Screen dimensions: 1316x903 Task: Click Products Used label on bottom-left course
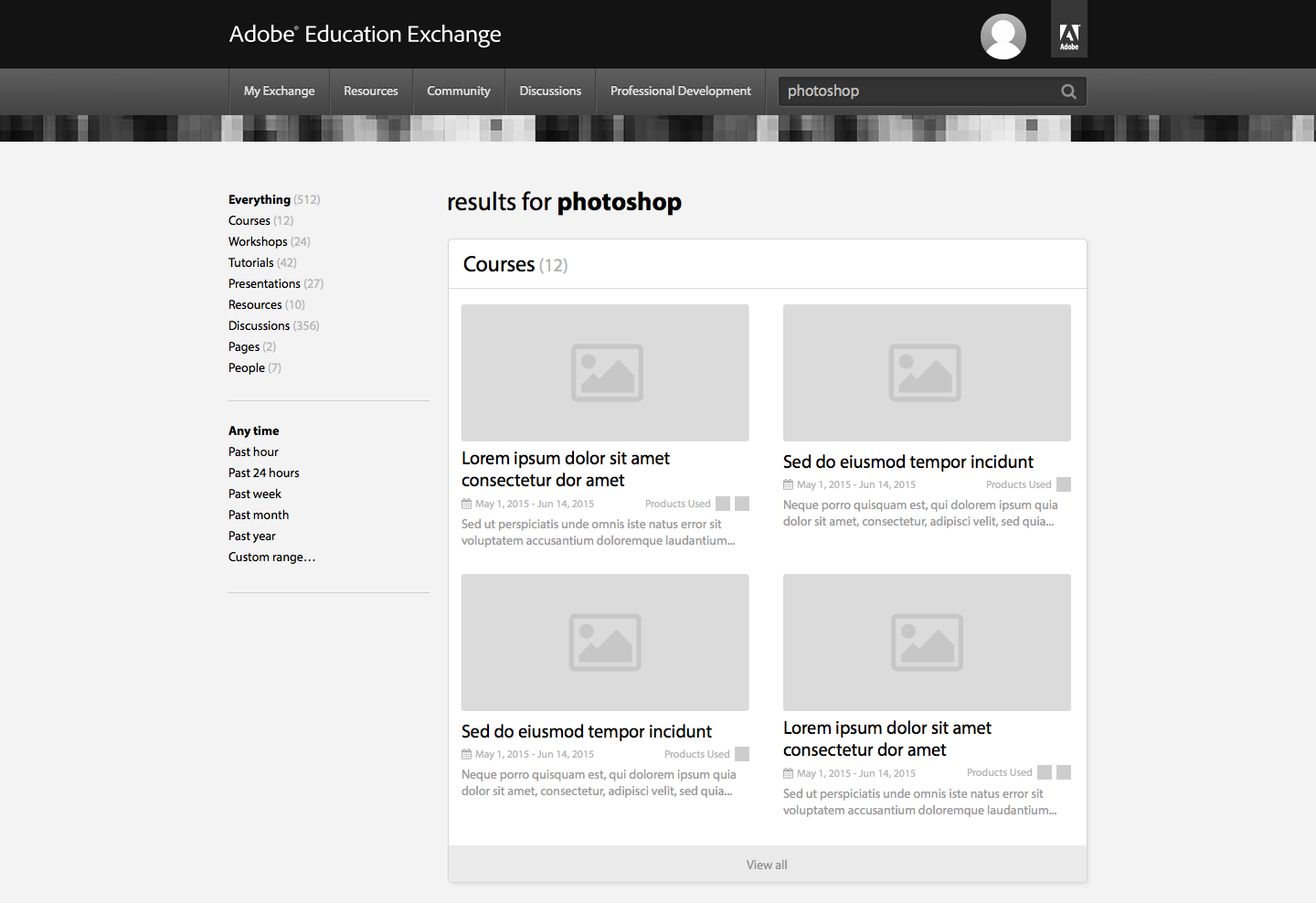tap(697, 754)
